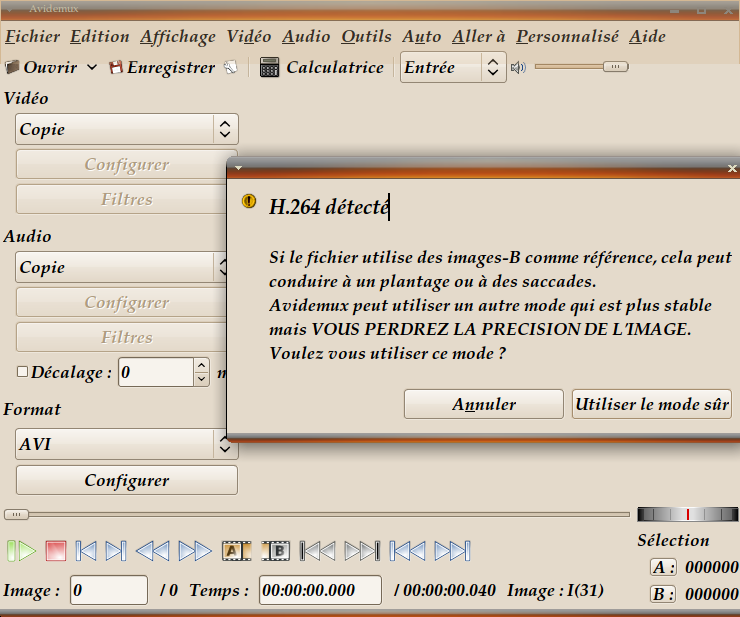Open the Calculatrice tool
The width and height of the screenshot is (740, 617).
(321, 68)
